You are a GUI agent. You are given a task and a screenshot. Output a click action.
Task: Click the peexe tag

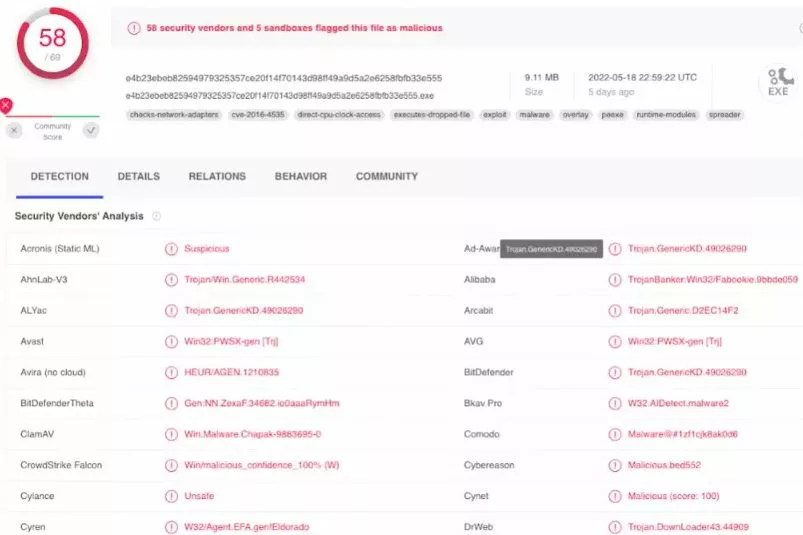[612, 115]
